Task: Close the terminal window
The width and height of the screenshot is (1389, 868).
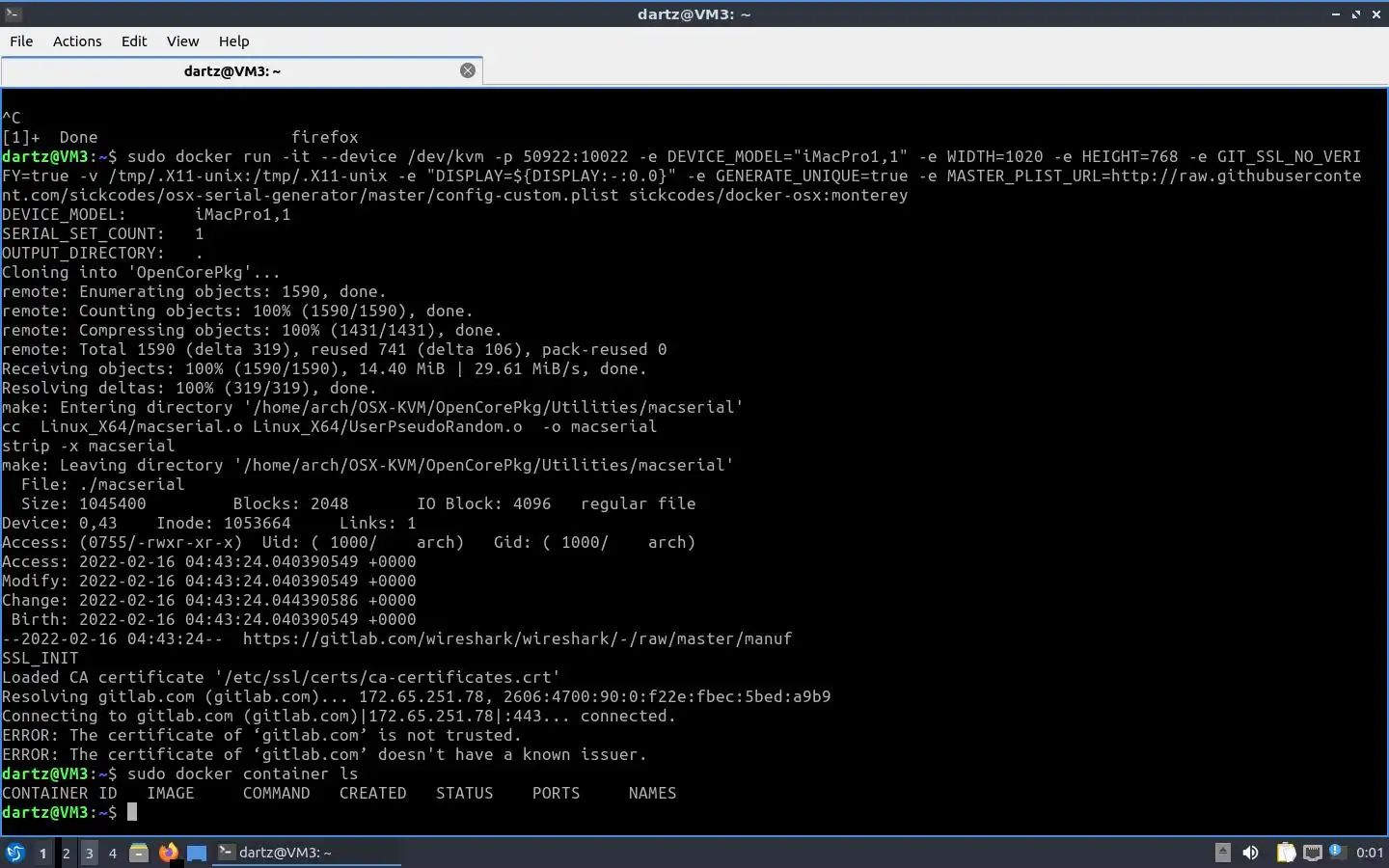Action: [x=1375, y=14]
